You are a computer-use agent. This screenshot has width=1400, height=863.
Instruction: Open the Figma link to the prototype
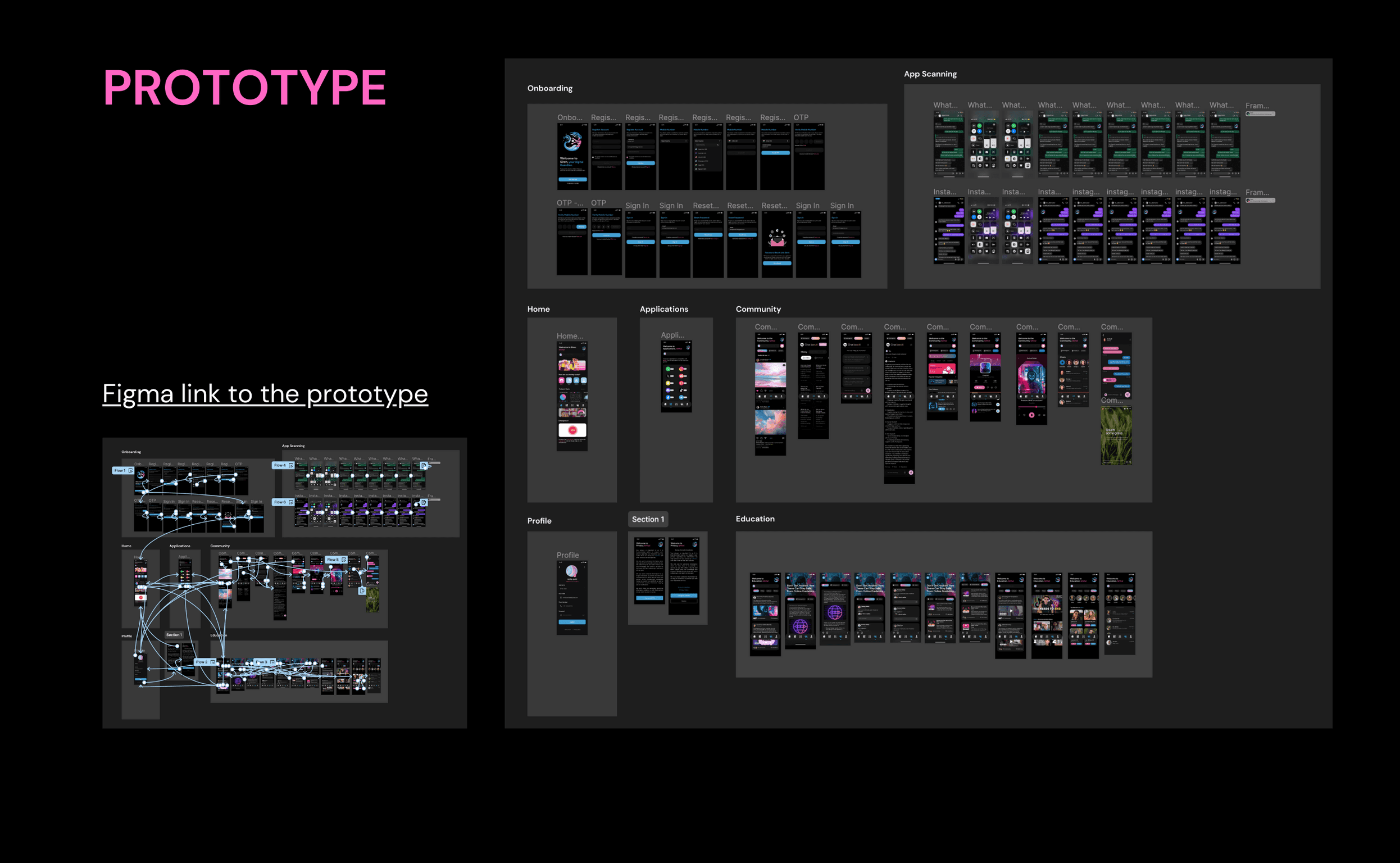point(265,394)
